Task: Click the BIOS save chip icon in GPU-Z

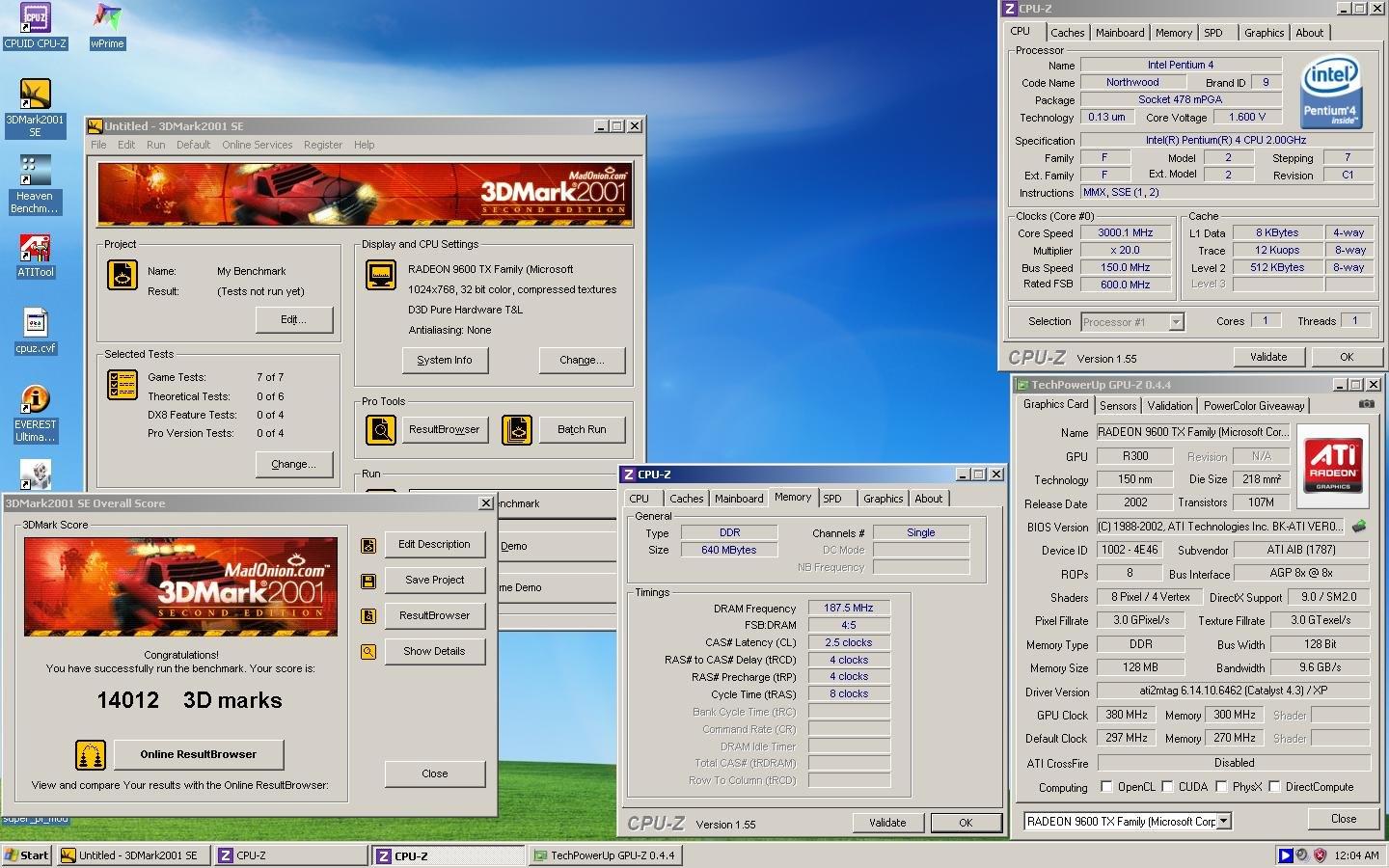Action: pyautogui.click(x=1359, y=527)
